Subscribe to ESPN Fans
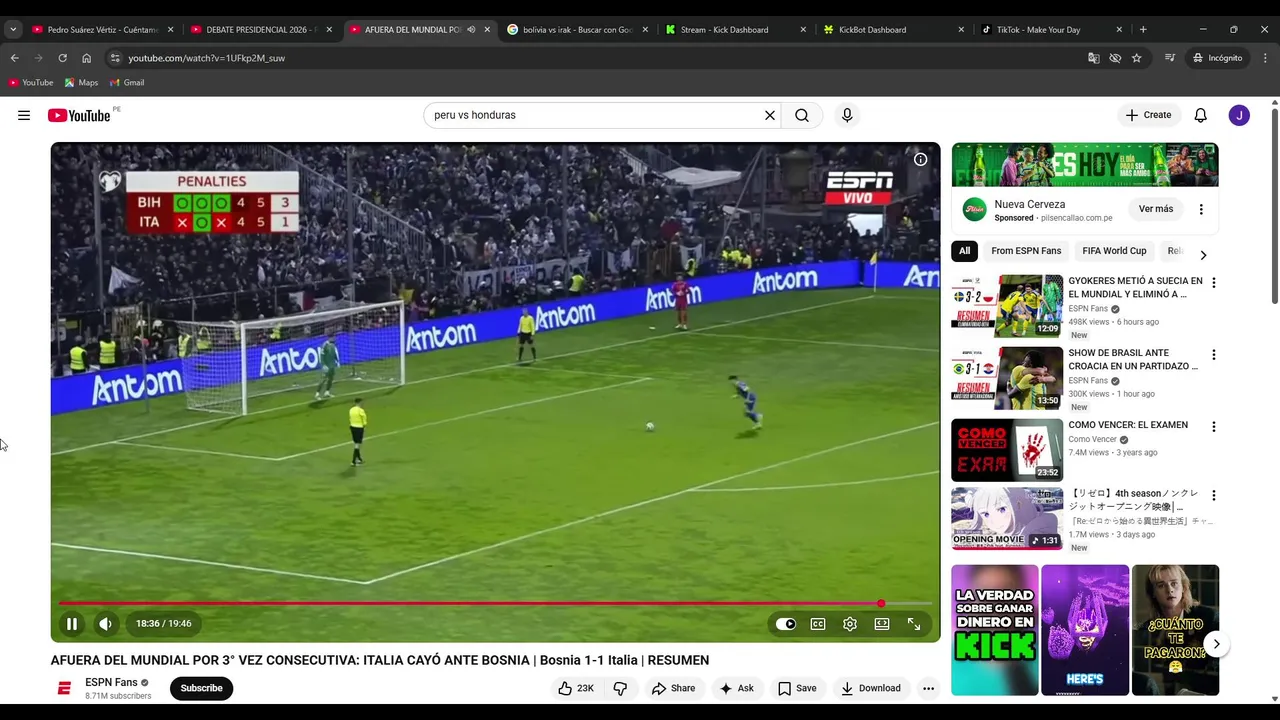The height and width of the screenshot is (720, 1280). coord(201,688)
